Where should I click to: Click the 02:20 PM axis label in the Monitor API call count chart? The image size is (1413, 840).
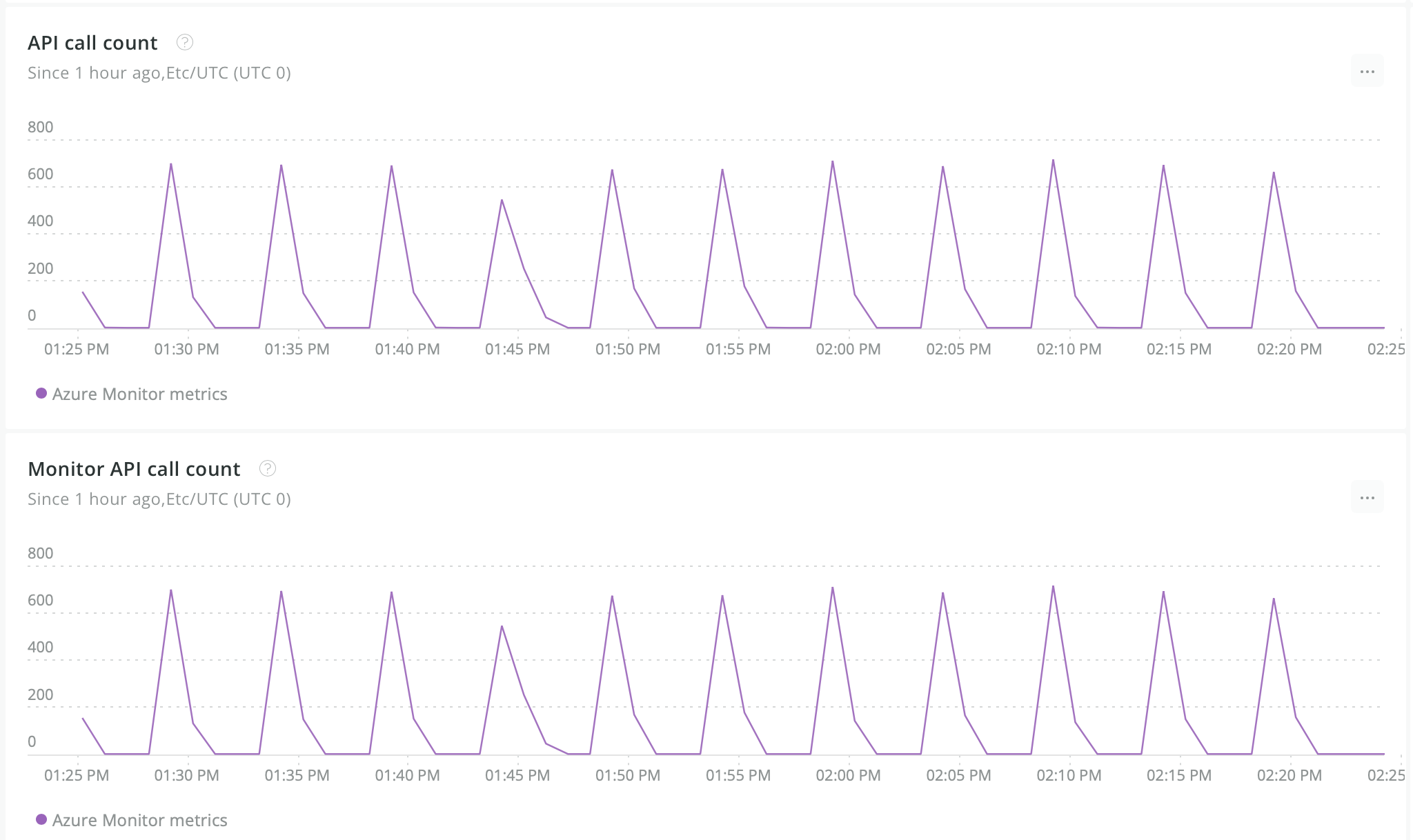tap(1290, 775)
